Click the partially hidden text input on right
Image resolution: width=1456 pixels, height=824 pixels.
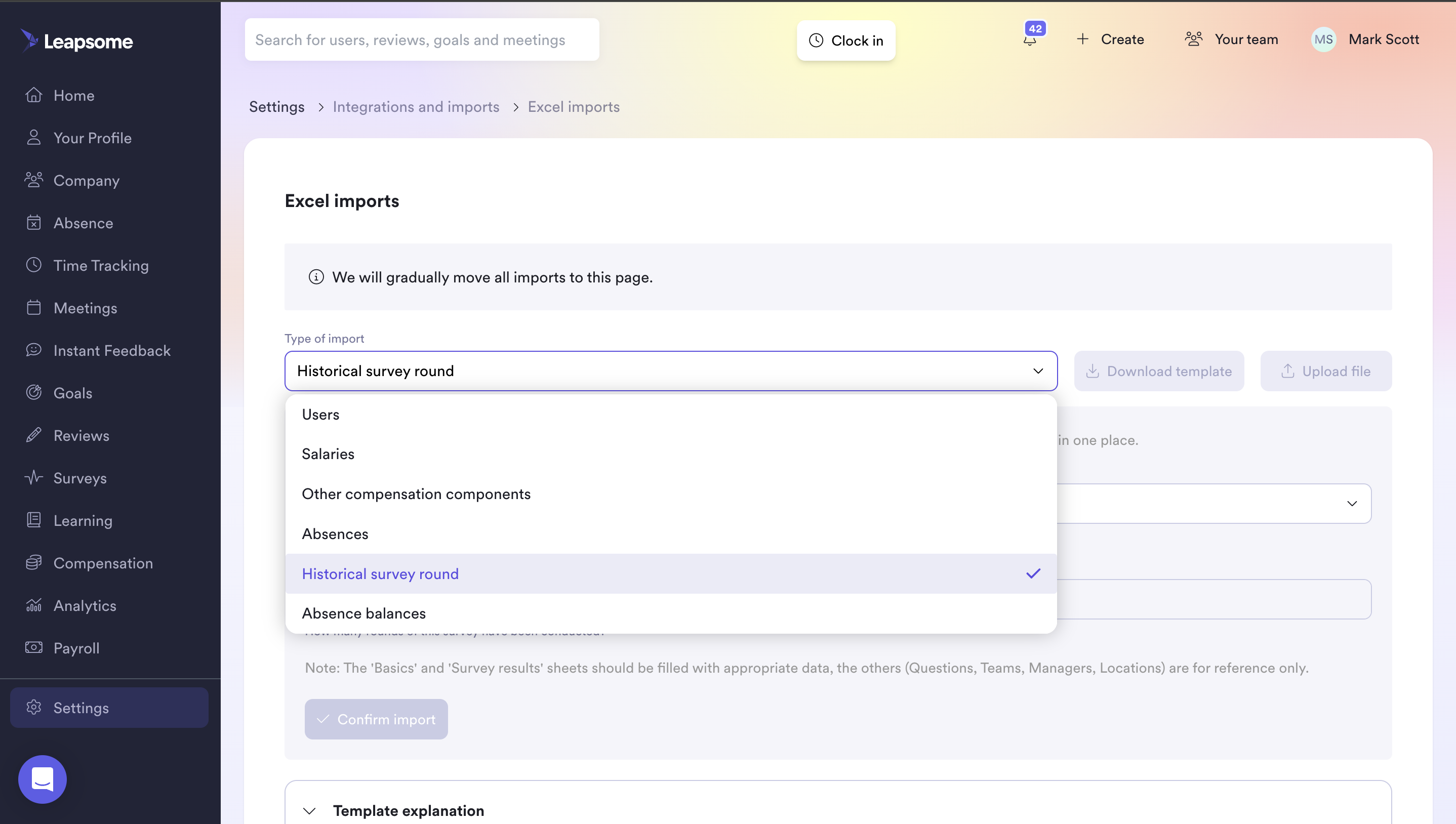[1214, 599]
